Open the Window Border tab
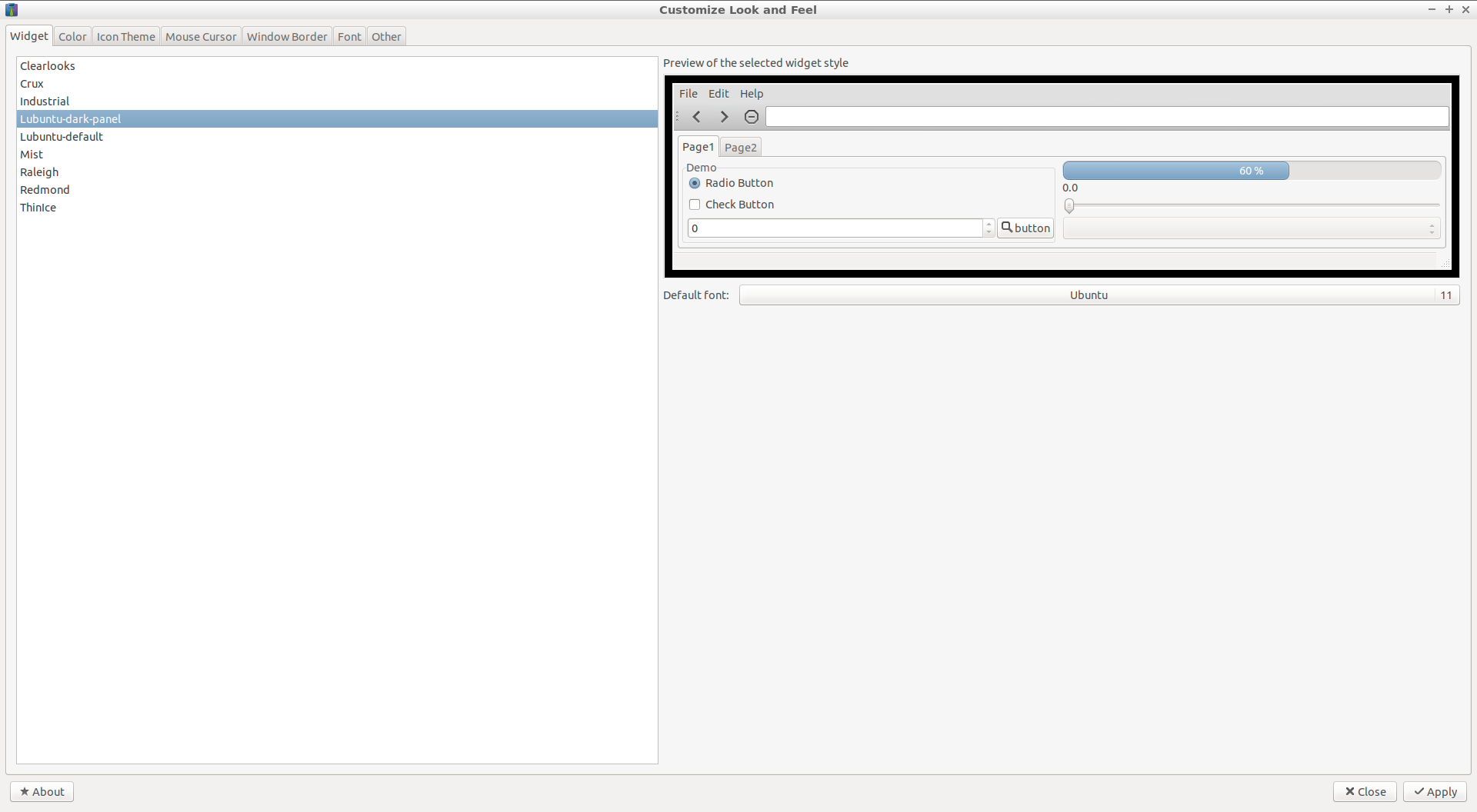 [287, 37]
